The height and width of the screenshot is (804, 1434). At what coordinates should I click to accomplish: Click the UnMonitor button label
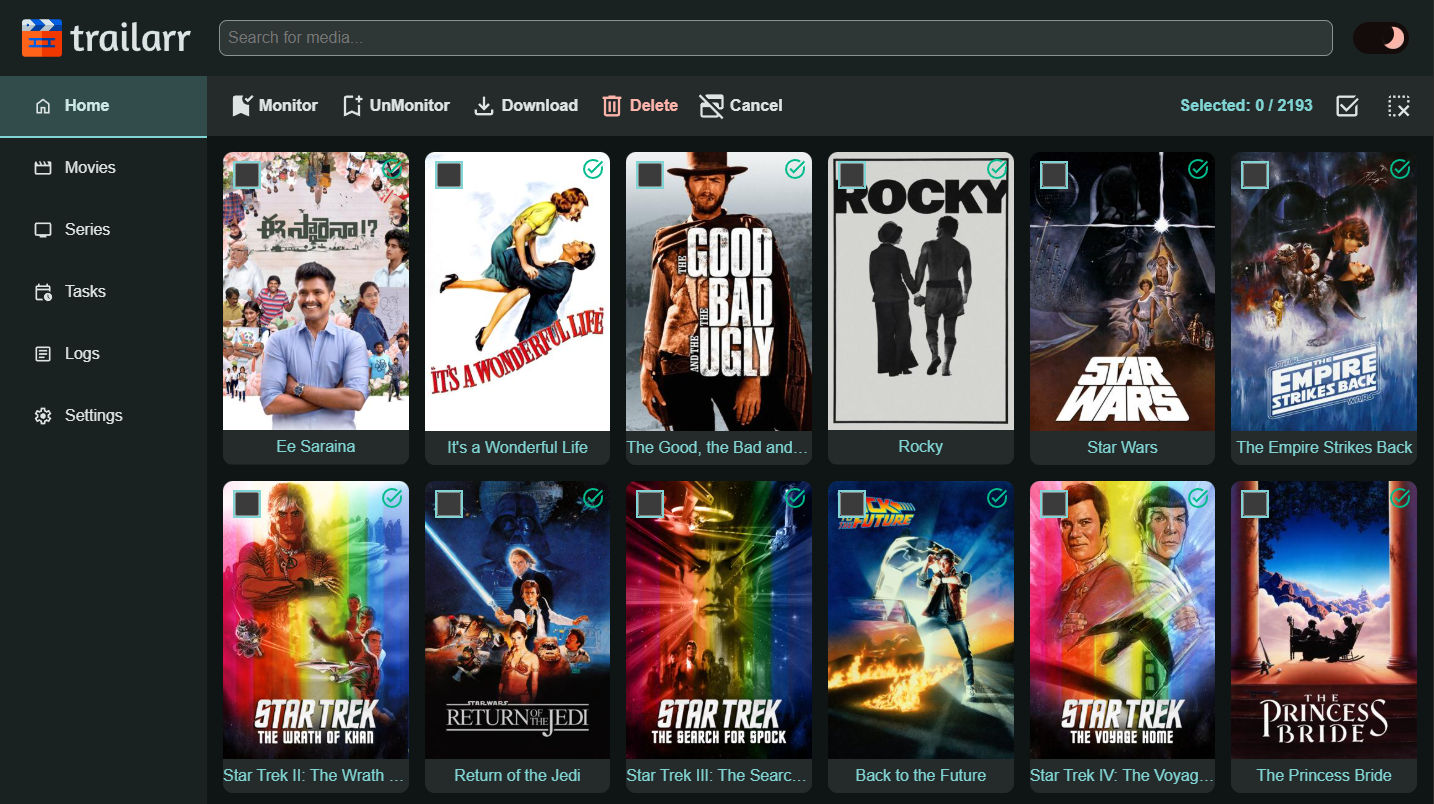click(410, 106)
